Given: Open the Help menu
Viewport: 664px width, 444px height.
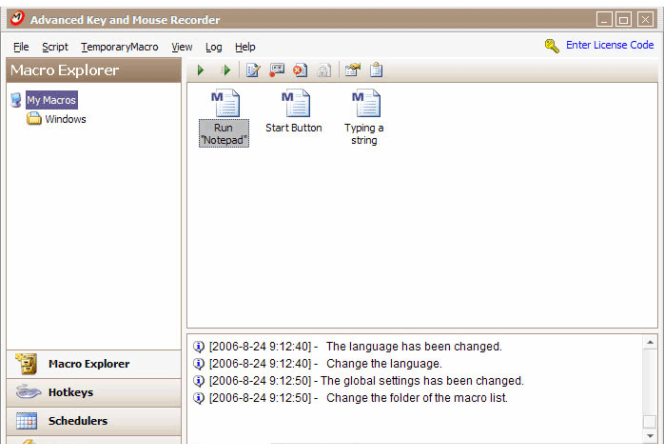Looking at the screenshot, I should pyautogui.click(x=245, y=47).
